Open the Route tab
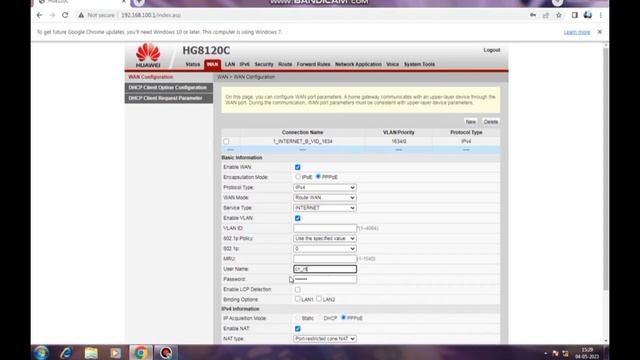 pos(285,64)
